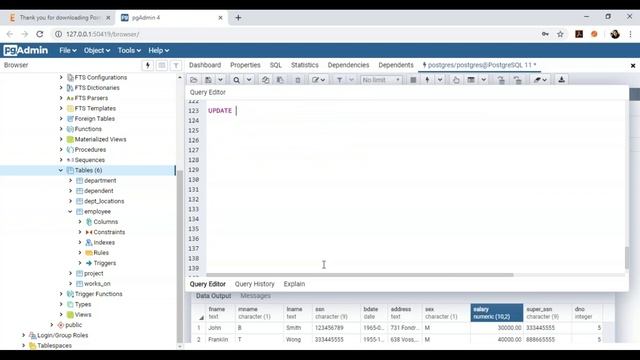Open the Help menu

(159, 50)
